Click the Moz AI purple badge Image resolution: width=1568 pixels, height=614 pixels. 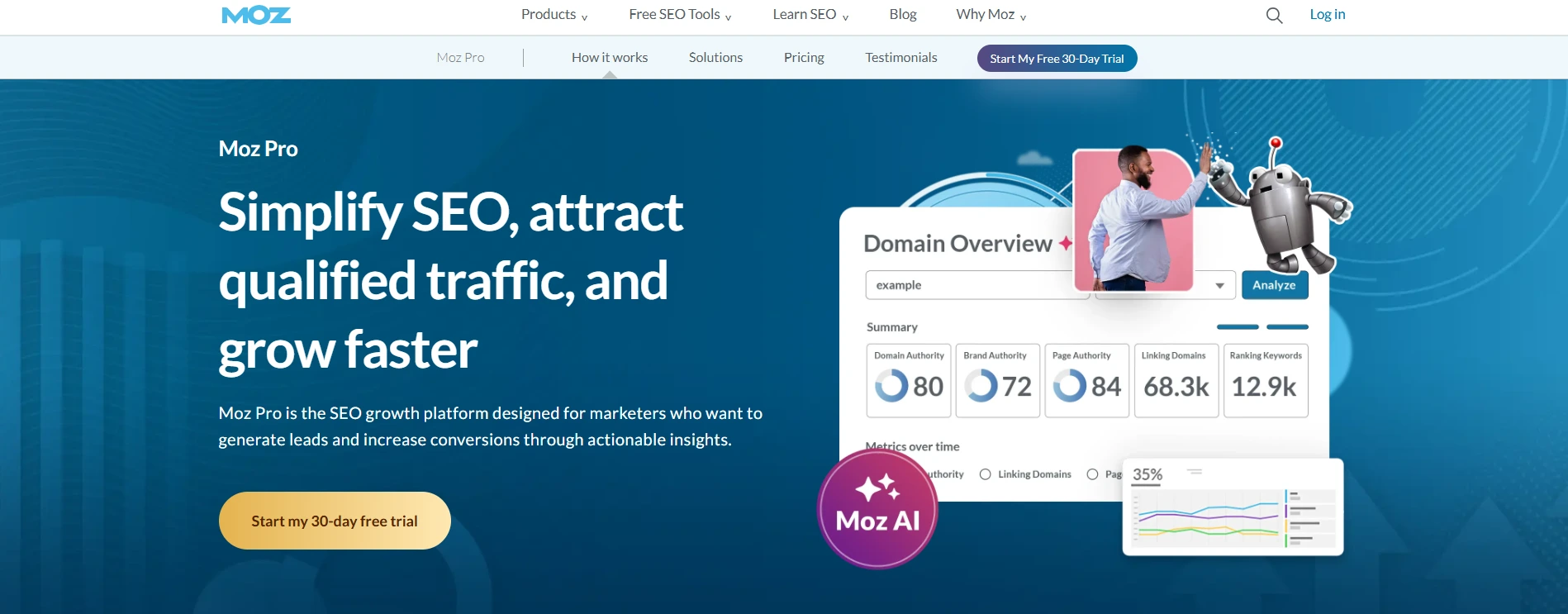pyautogui.click(x=877, y=509)
